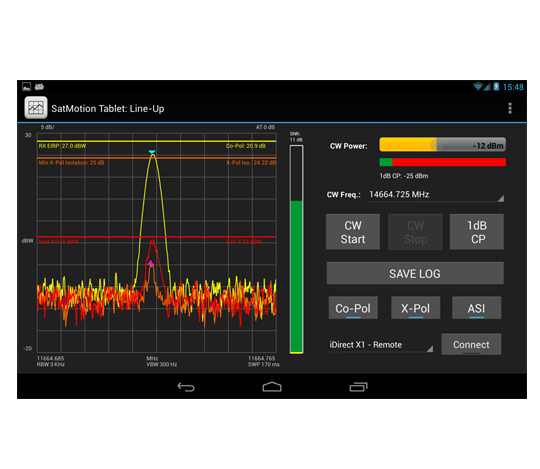Click the AT 0 dB attenuation label

point(265,127)
